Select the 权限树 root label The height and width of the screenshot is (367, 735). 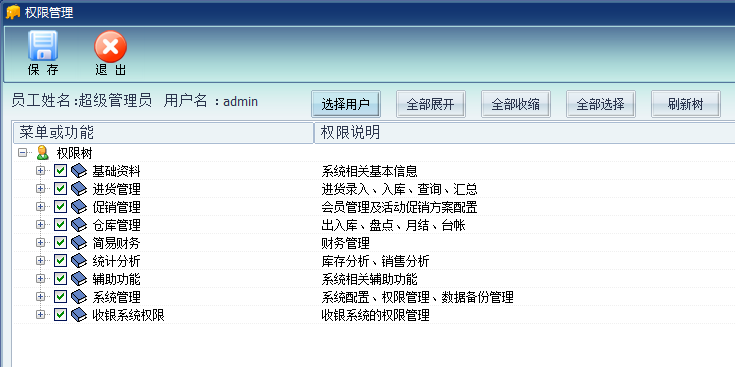click(x=75, y=153)
